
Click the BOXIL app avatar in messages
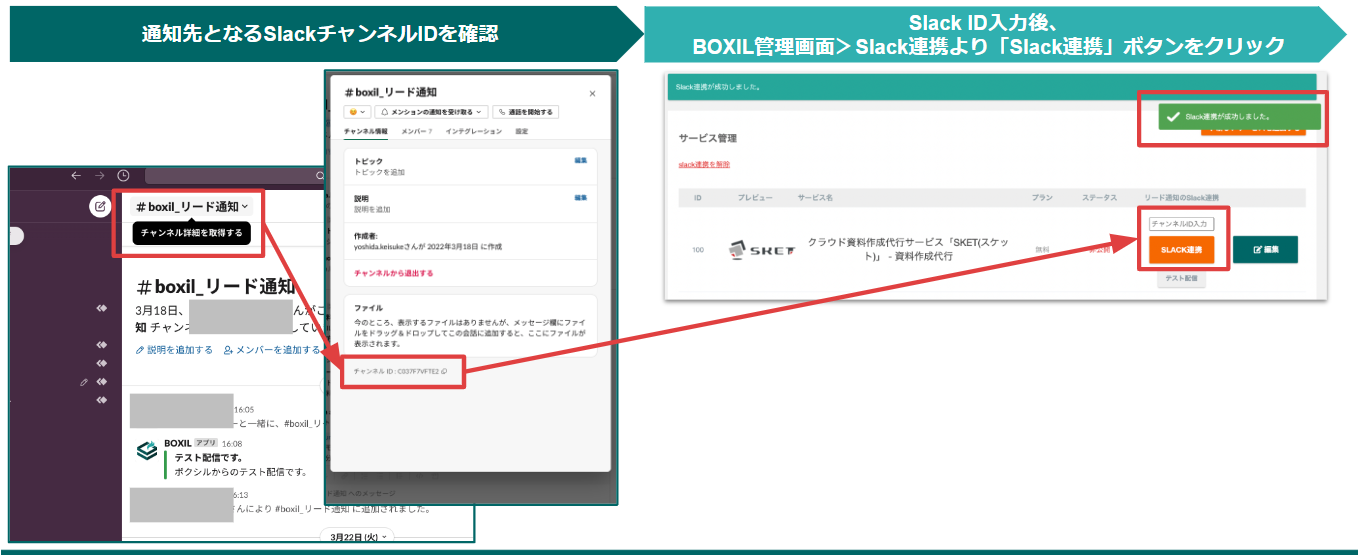[147, 452]
